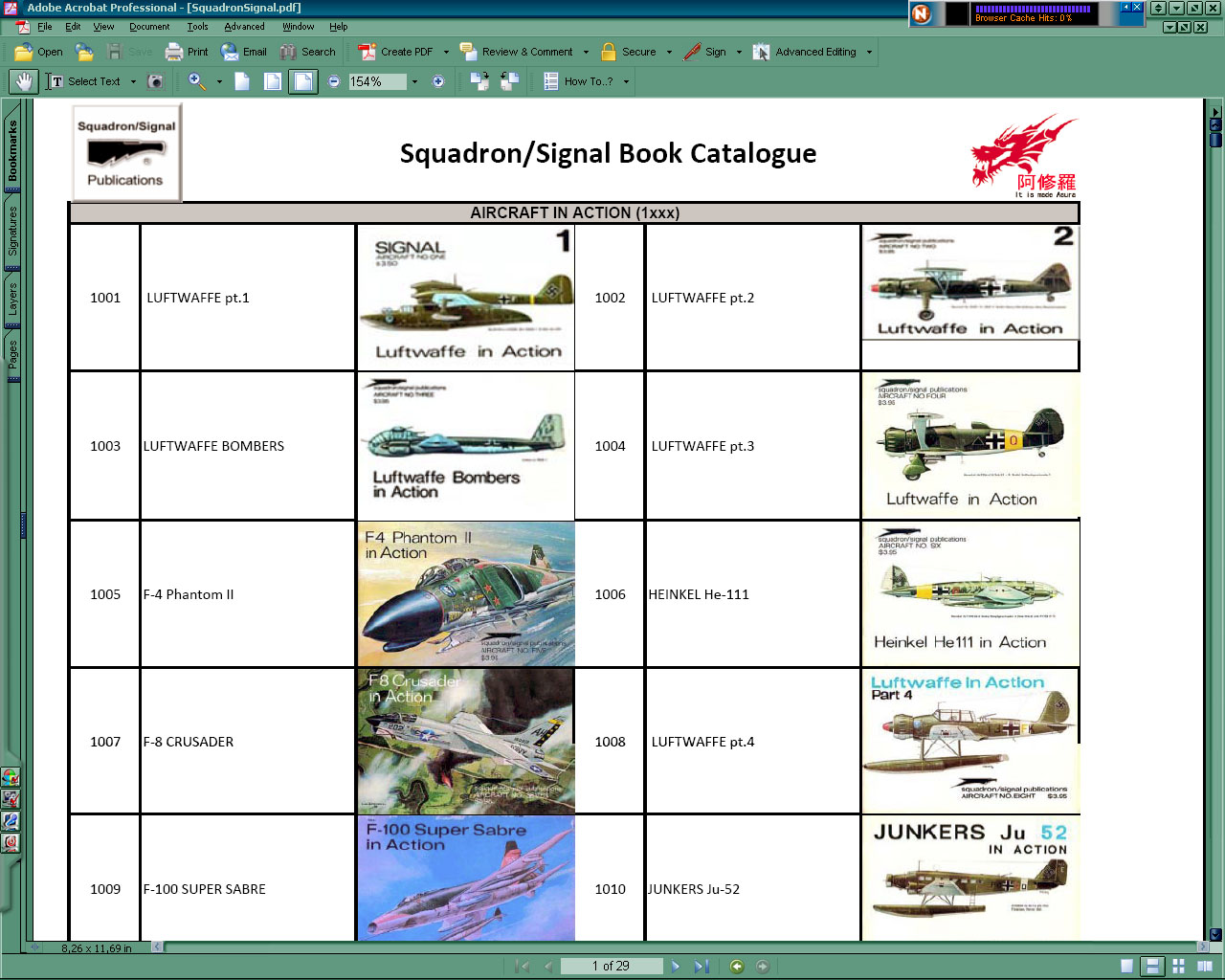Open the Tools menu

tap(197, 27)
